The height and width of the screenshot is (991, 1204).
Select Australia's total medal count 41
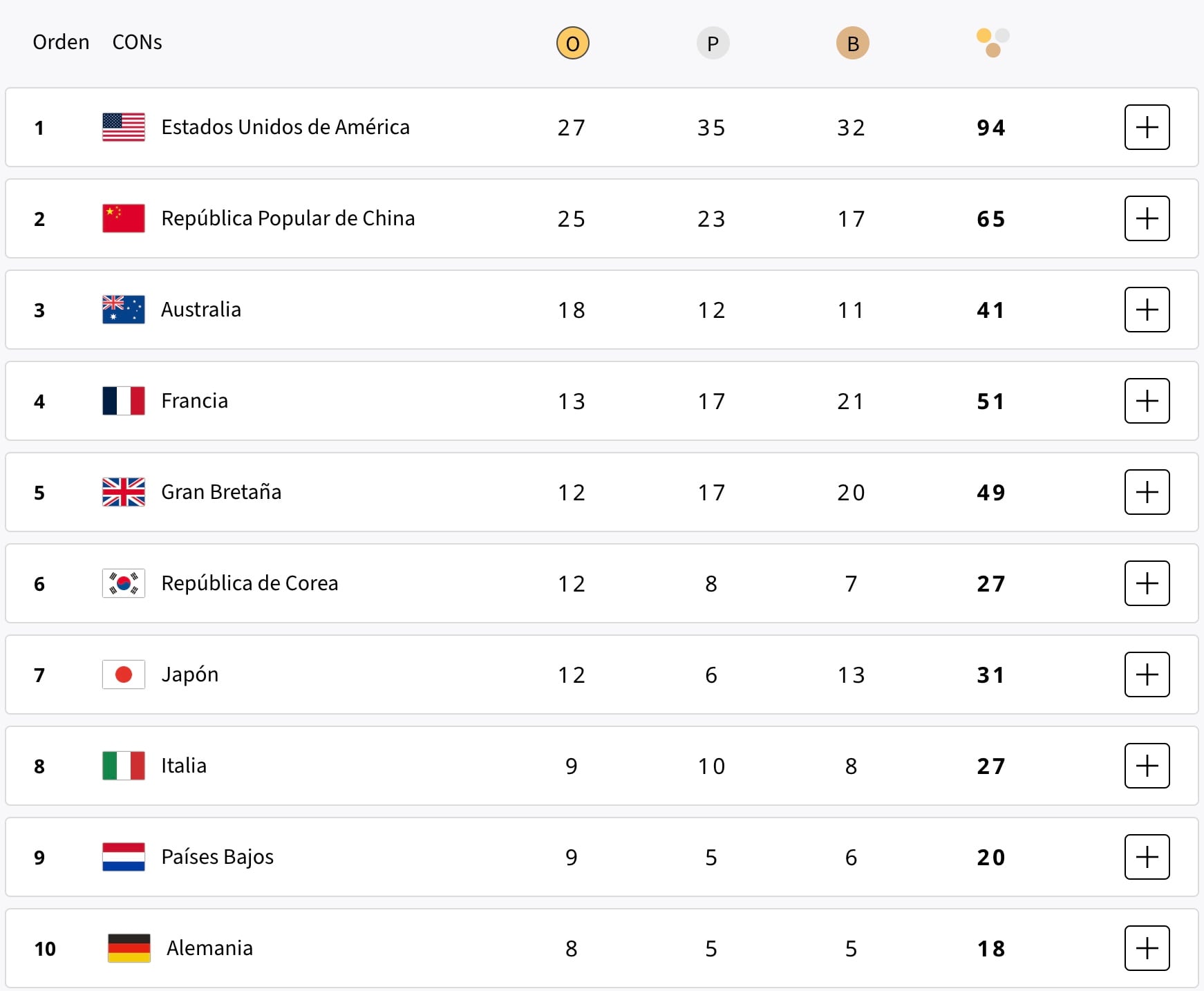pos(990,310)
